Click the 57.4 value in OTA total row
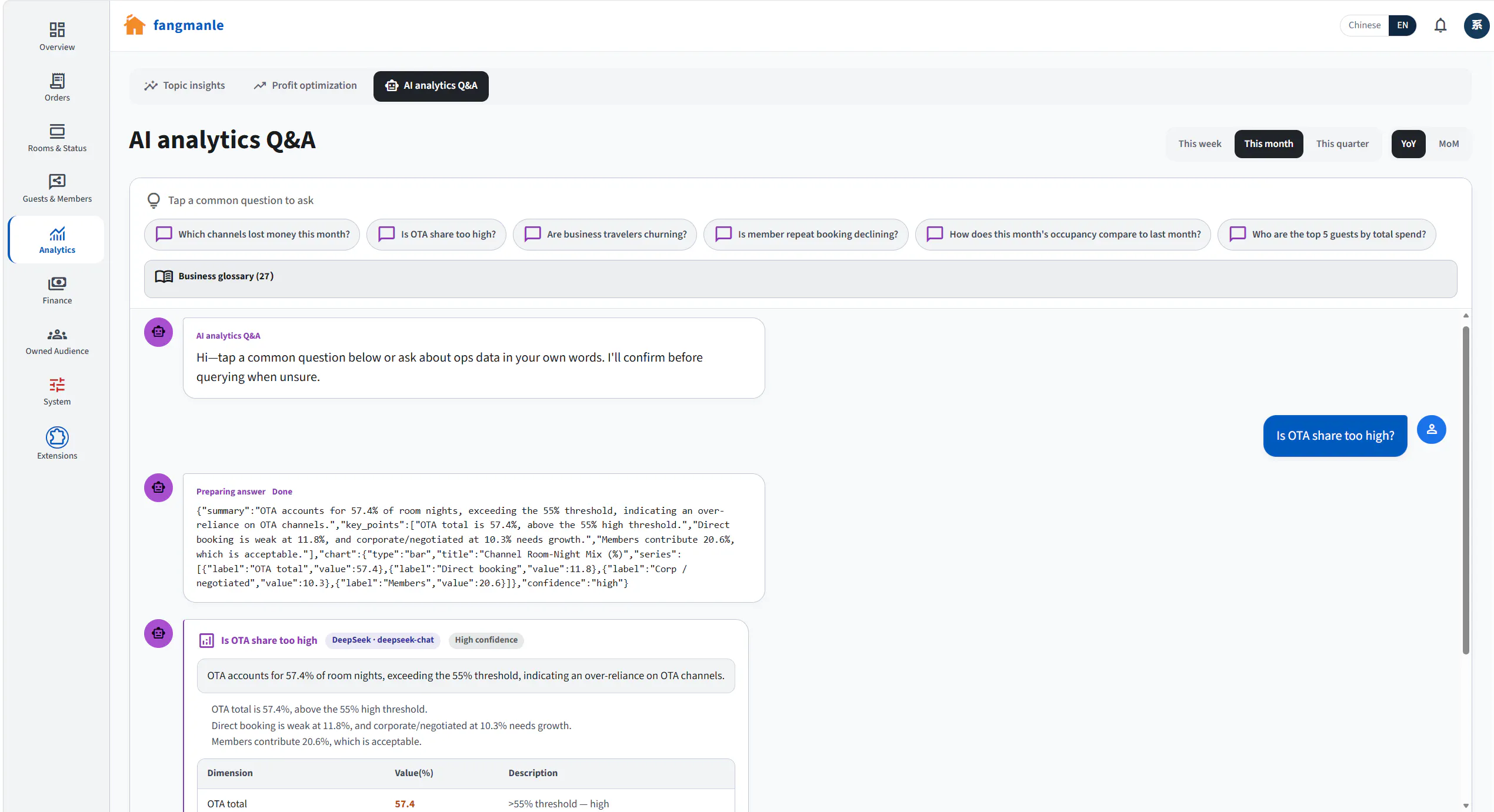The width and height of the screenshot is (1494, 812). [x=405, y=804]
